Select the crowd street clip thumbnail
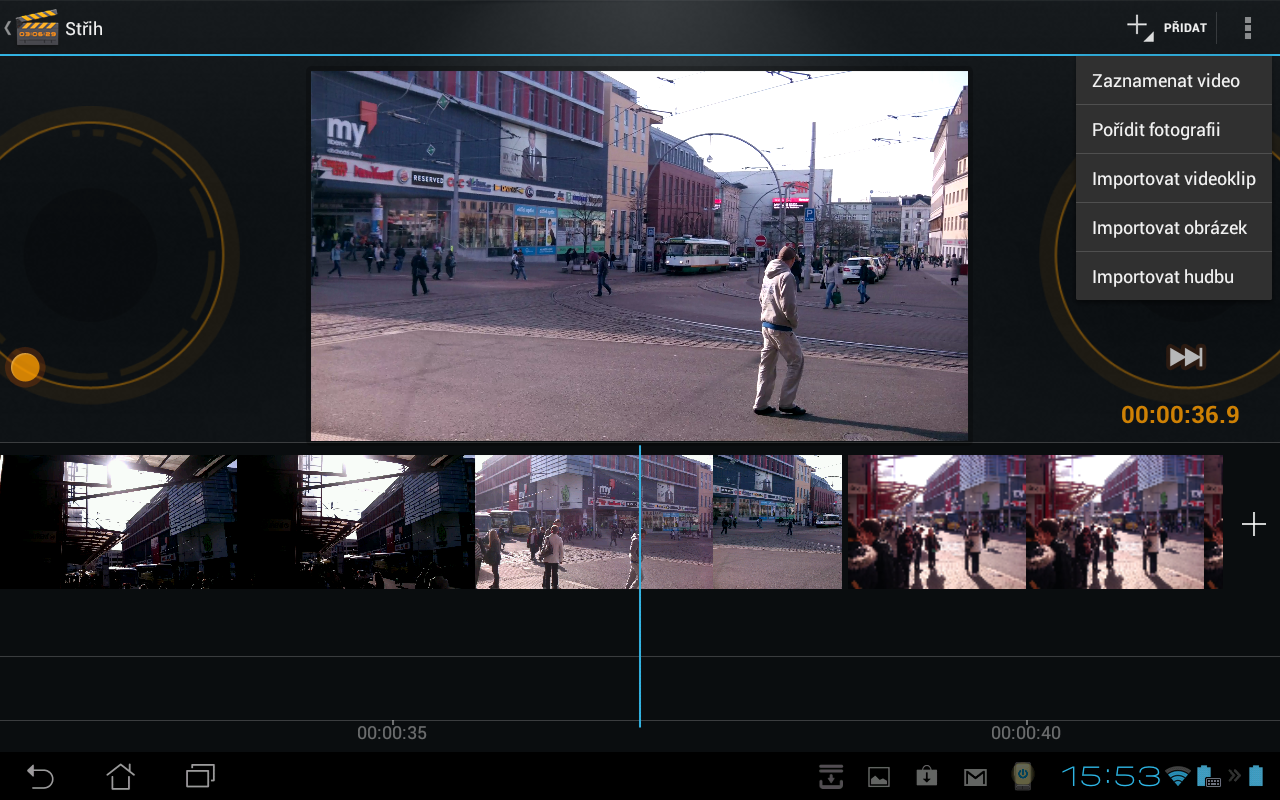The image size is (1280, 800). click(1034, 522)
